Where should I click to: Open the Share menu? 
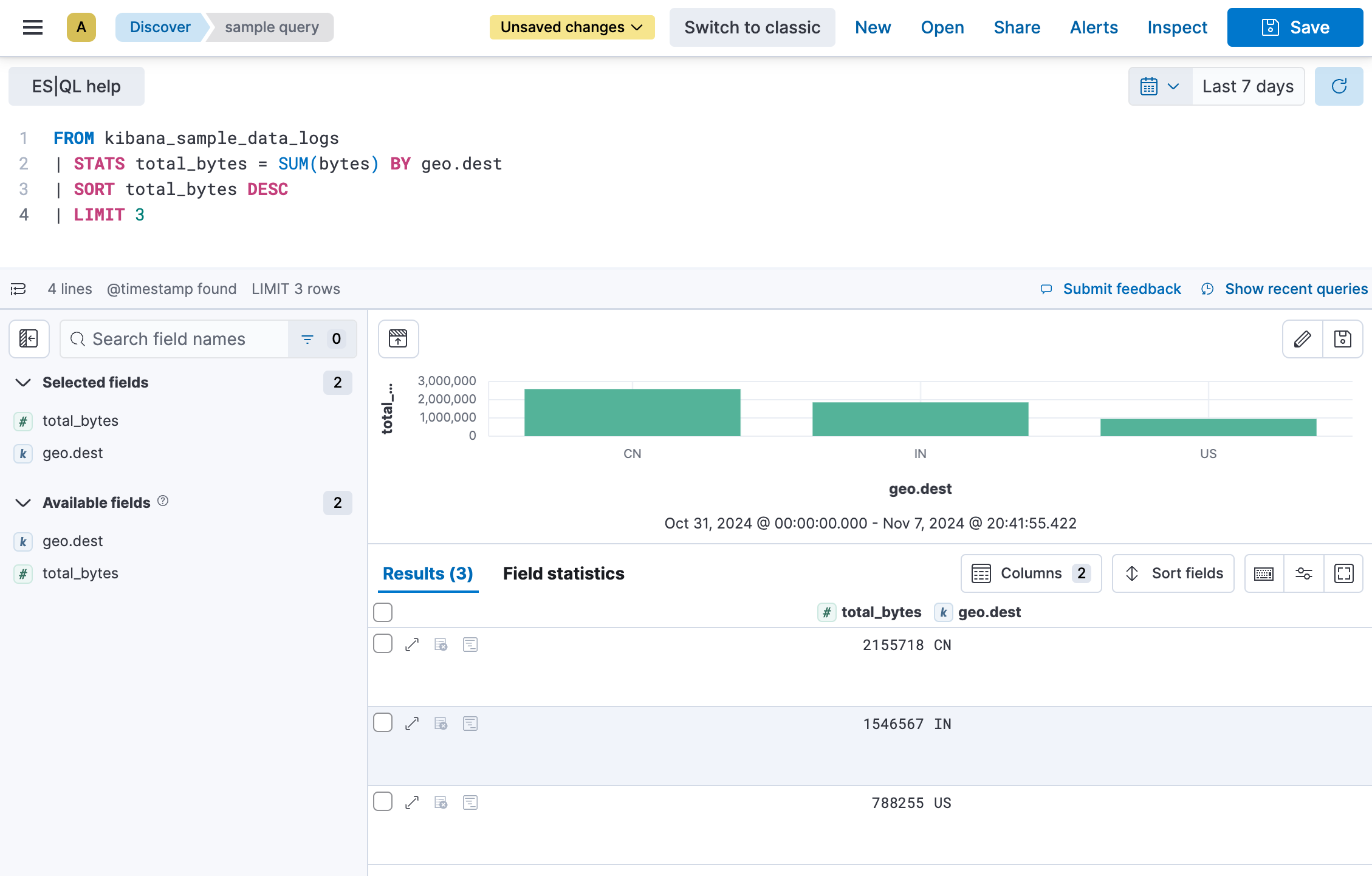tap(1017, 27)
